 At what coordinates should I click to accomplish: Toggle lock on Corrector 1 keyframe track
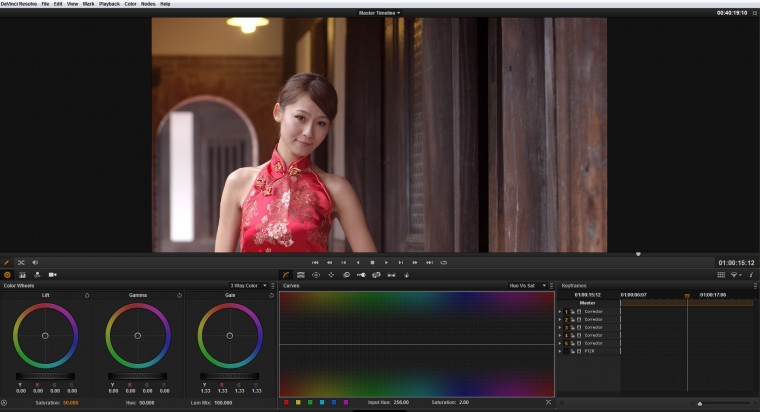click(572, 311)
